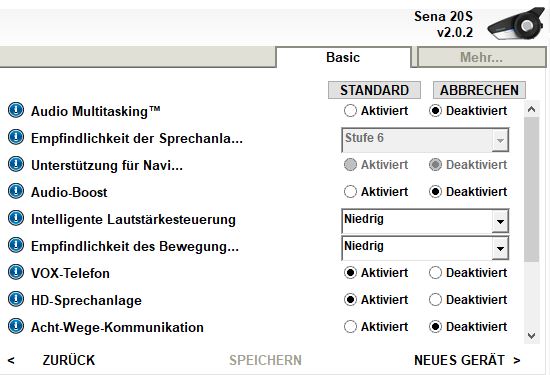The image size is (550, 375).
Task: Click info icon beside VOX-Telefon
Action: pyautogui.click(x=16, y=272)
